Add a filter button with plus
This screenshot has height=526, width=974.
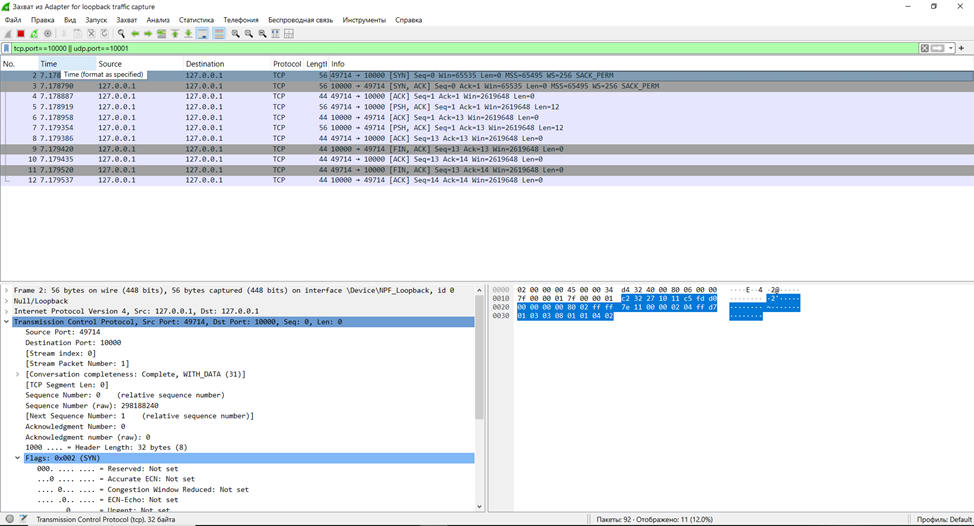[962, 48]
